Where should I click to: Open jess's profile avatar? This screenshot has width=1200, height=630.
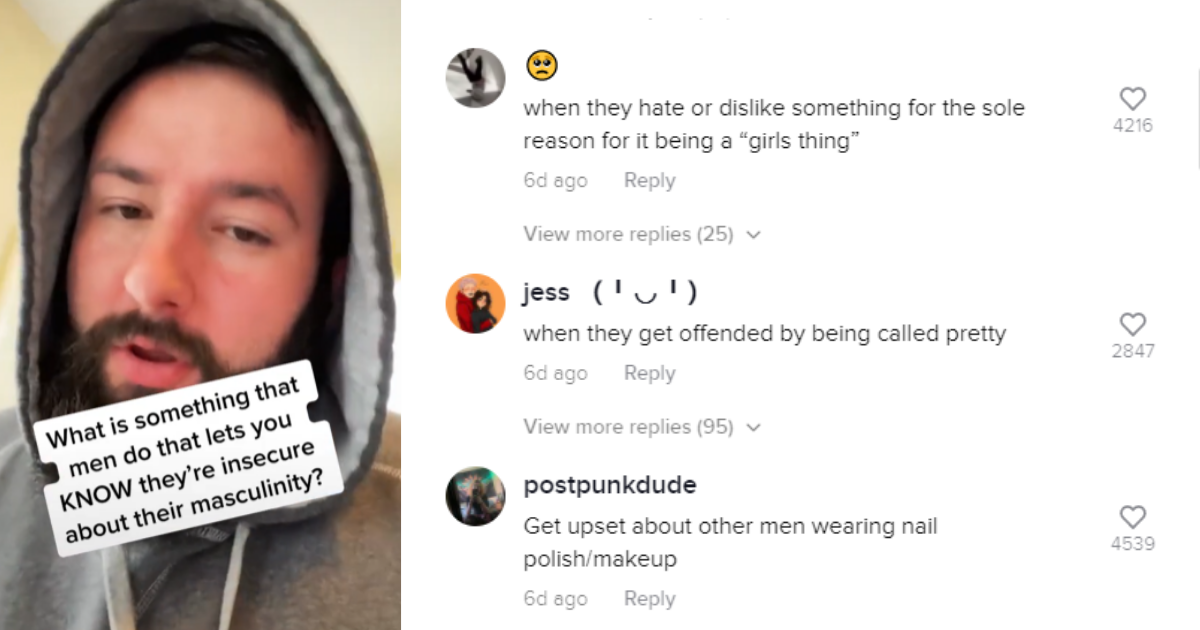[475, 303]
